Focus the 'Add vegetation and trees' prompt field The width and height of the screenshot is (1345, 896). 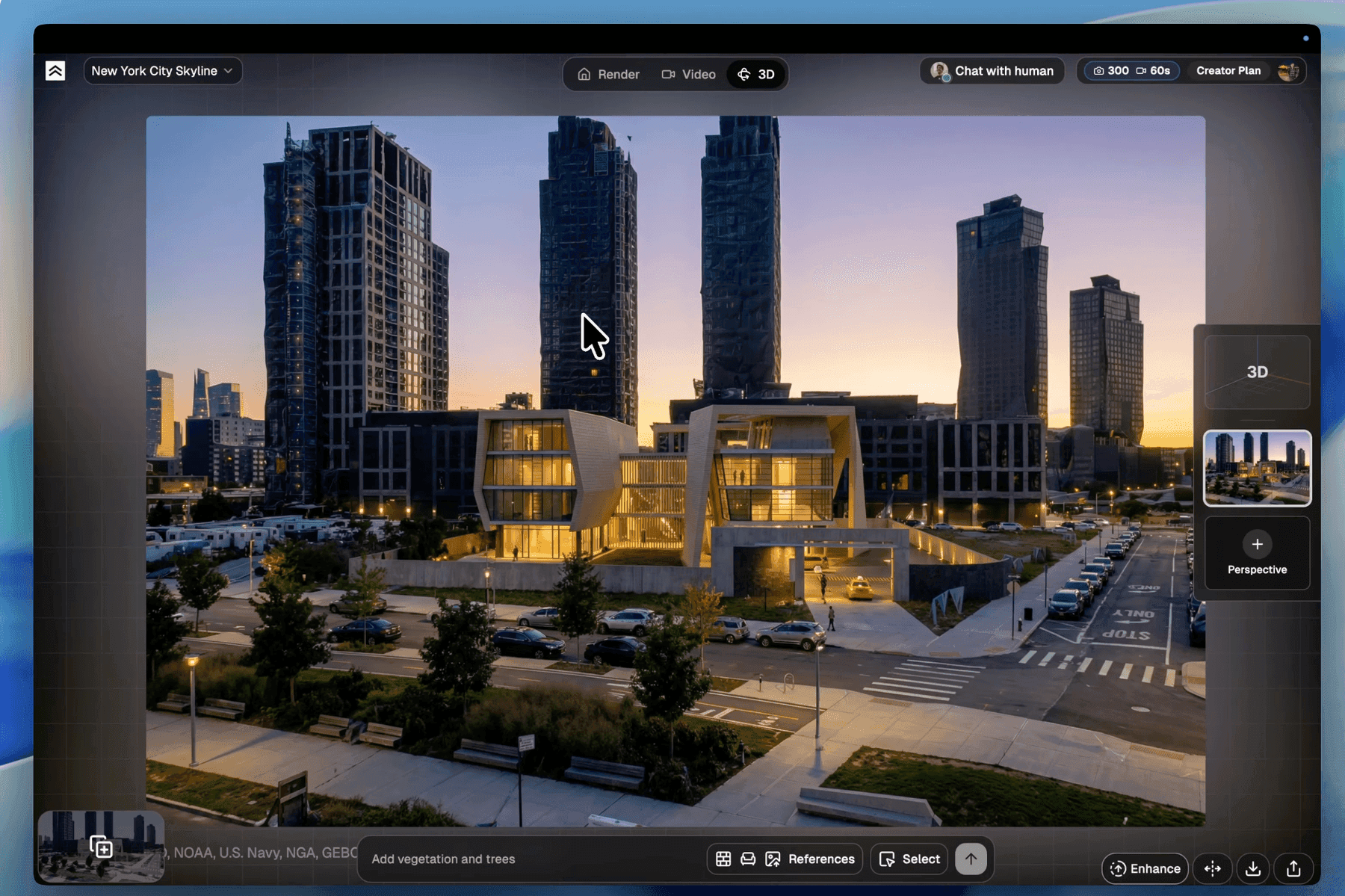(x=534, y=859)
